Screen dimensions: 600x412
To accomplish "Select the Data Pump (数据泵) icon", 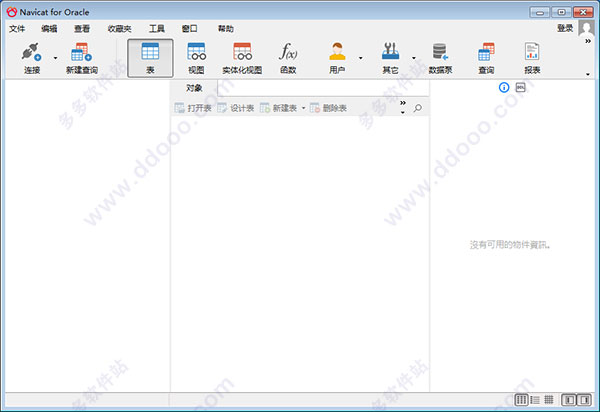I will point(440,58).
